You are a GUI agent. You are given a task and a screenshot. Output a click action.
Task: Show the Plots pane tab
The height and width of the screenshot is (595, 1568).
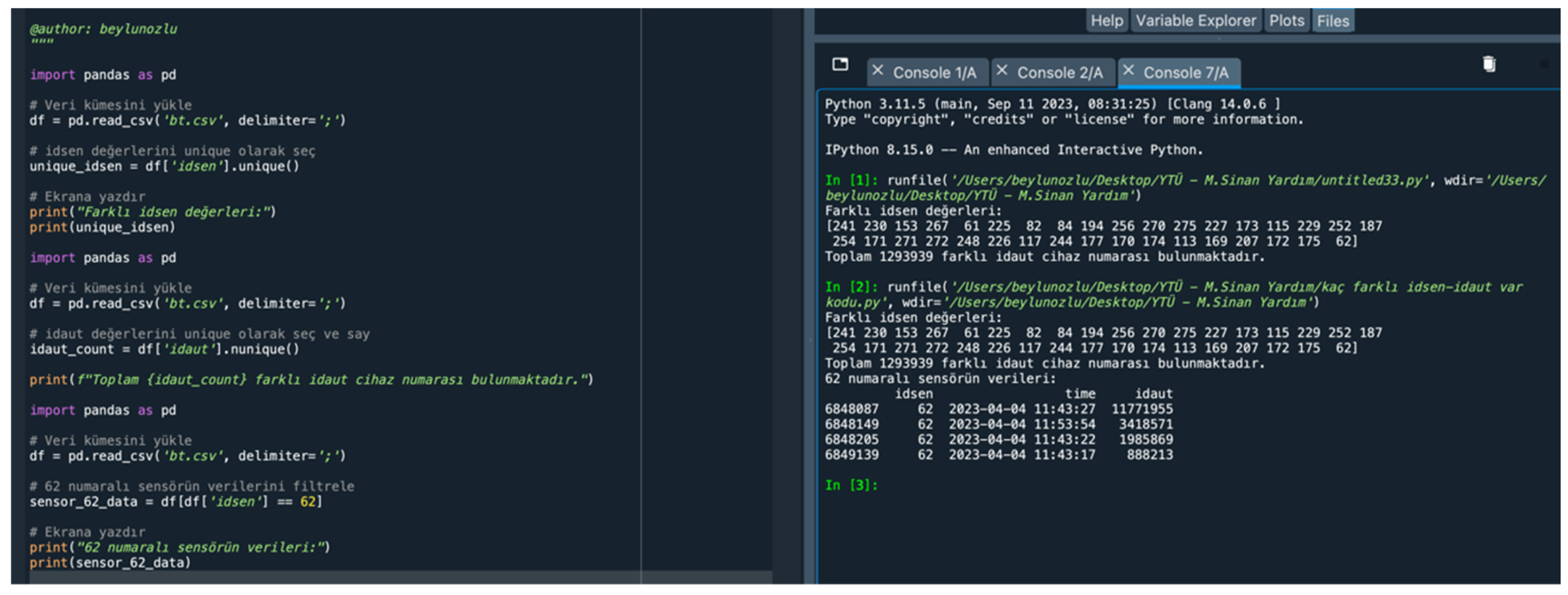1286,21
